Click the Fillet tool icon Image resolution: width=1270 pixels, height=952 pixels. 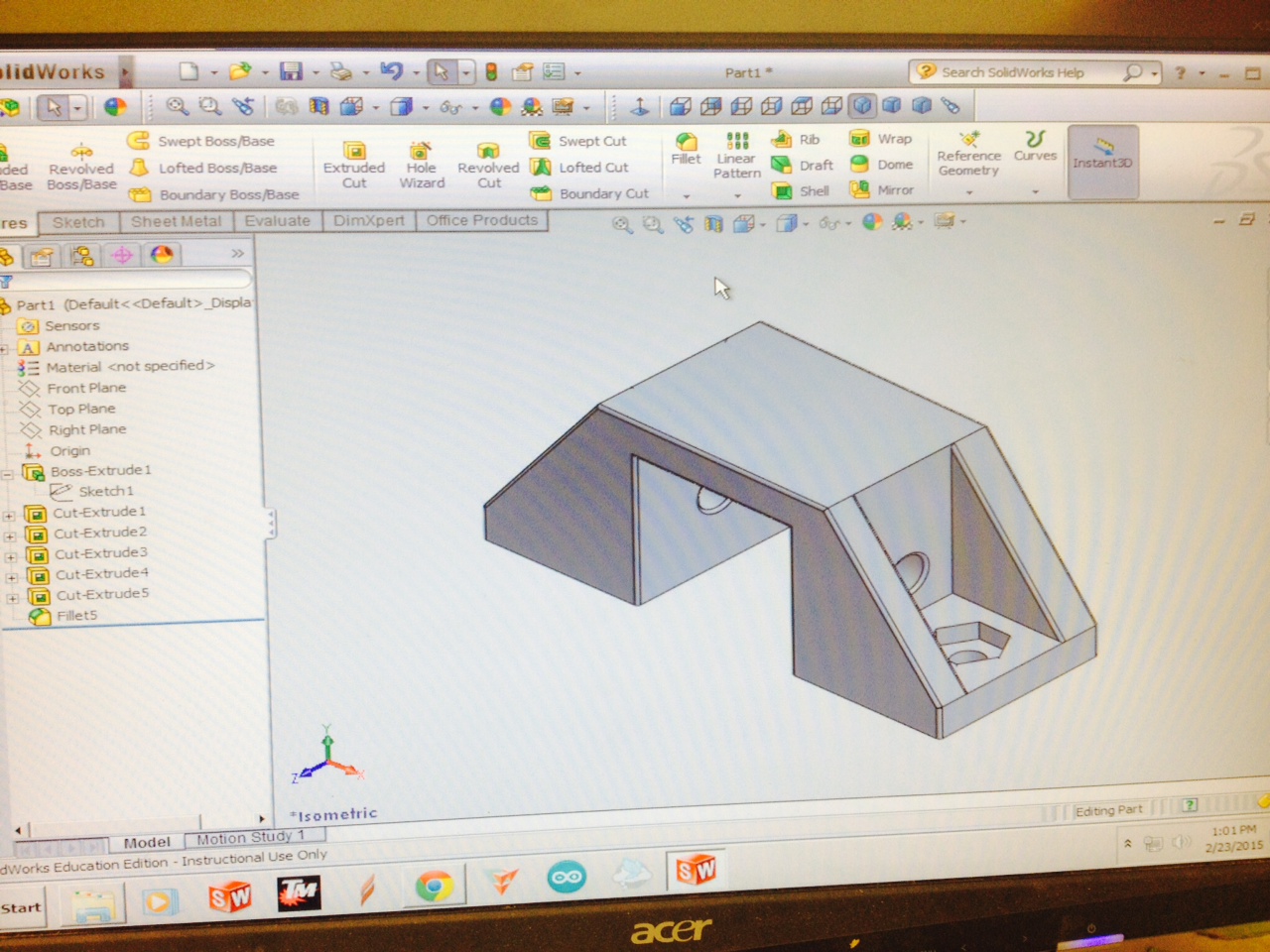tap(686, 149)
